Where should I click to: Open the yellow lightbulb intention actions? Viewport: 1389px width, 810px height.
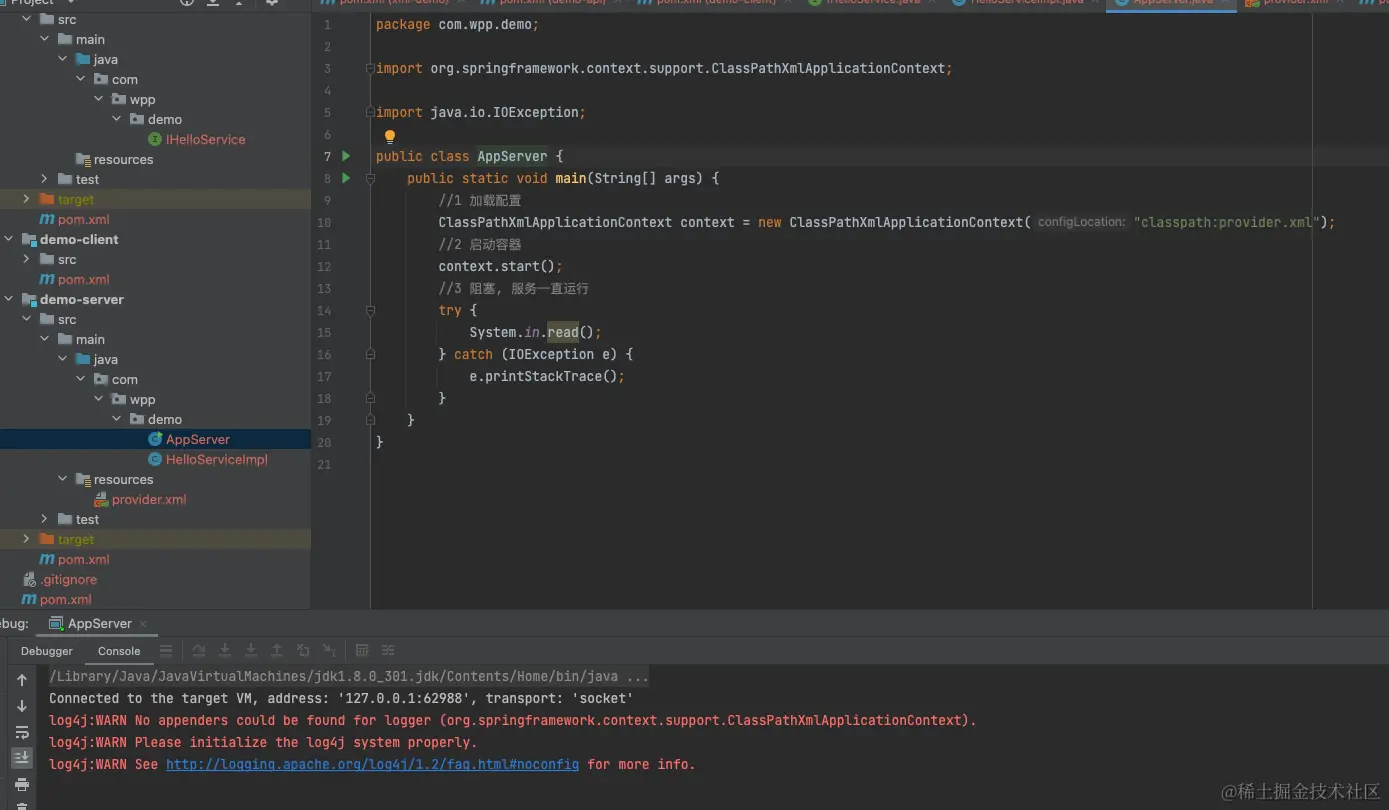[x=390, y=136]
